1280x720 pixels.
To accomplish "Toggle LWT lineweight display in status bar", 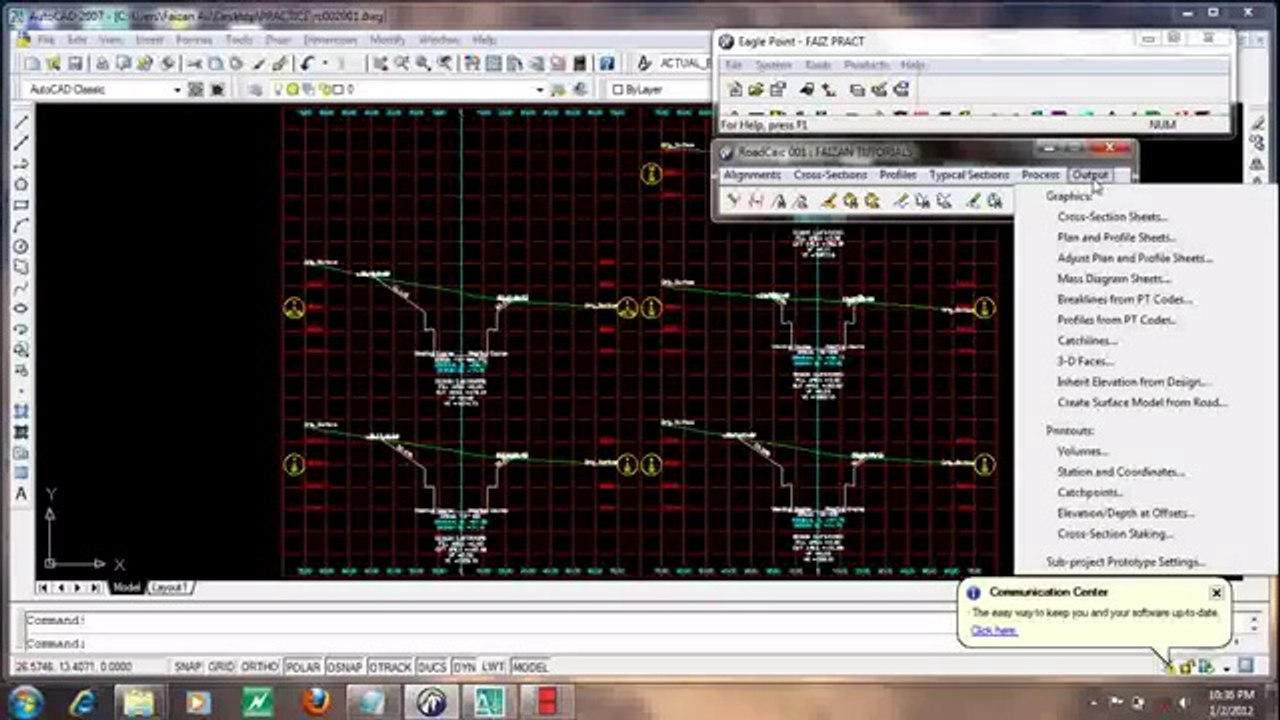I will coord(493,667).
